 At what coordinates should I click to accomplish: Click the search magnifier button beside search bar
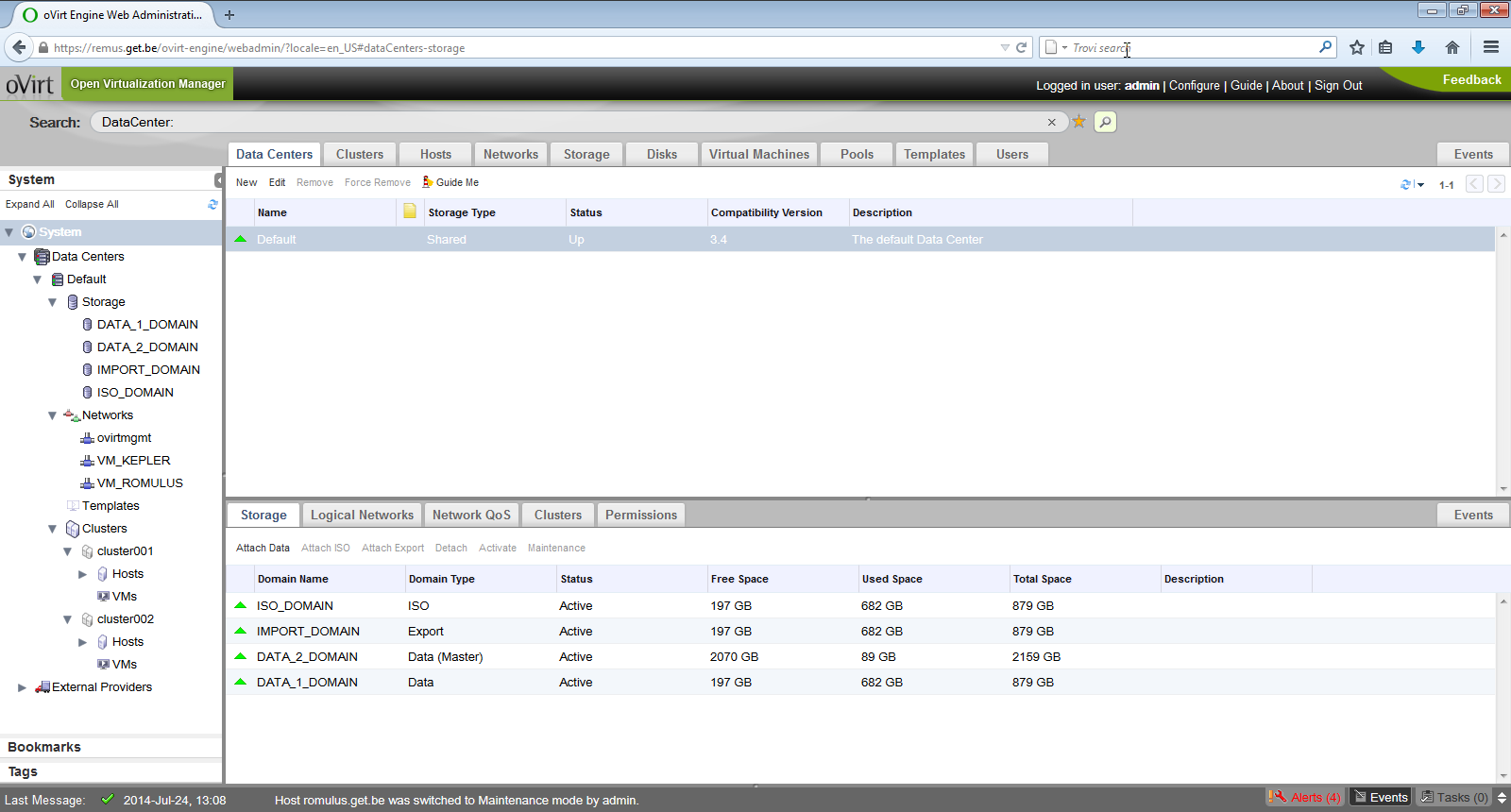pyautogui.click(x=1105, y=122)
